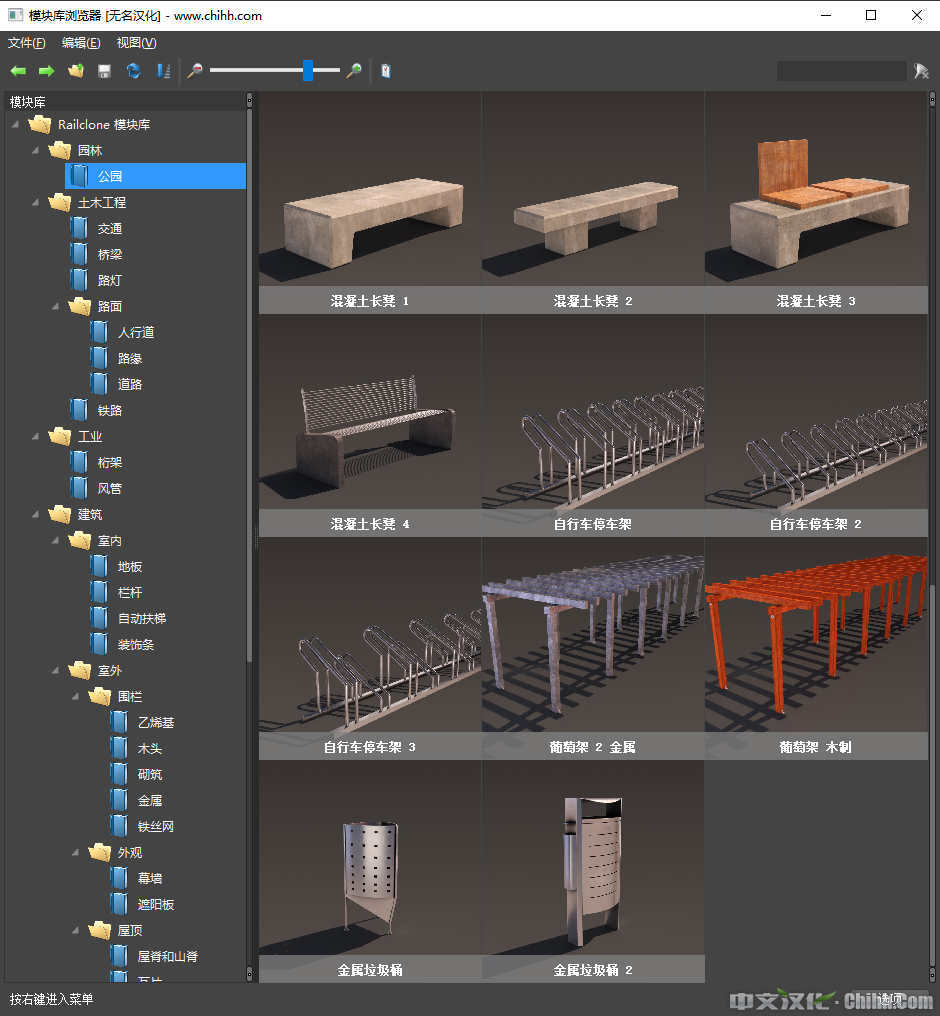Viewport: 940px width, 1016px height.
Task: Click the open library folder icon
Action: [x=76, y=71]
